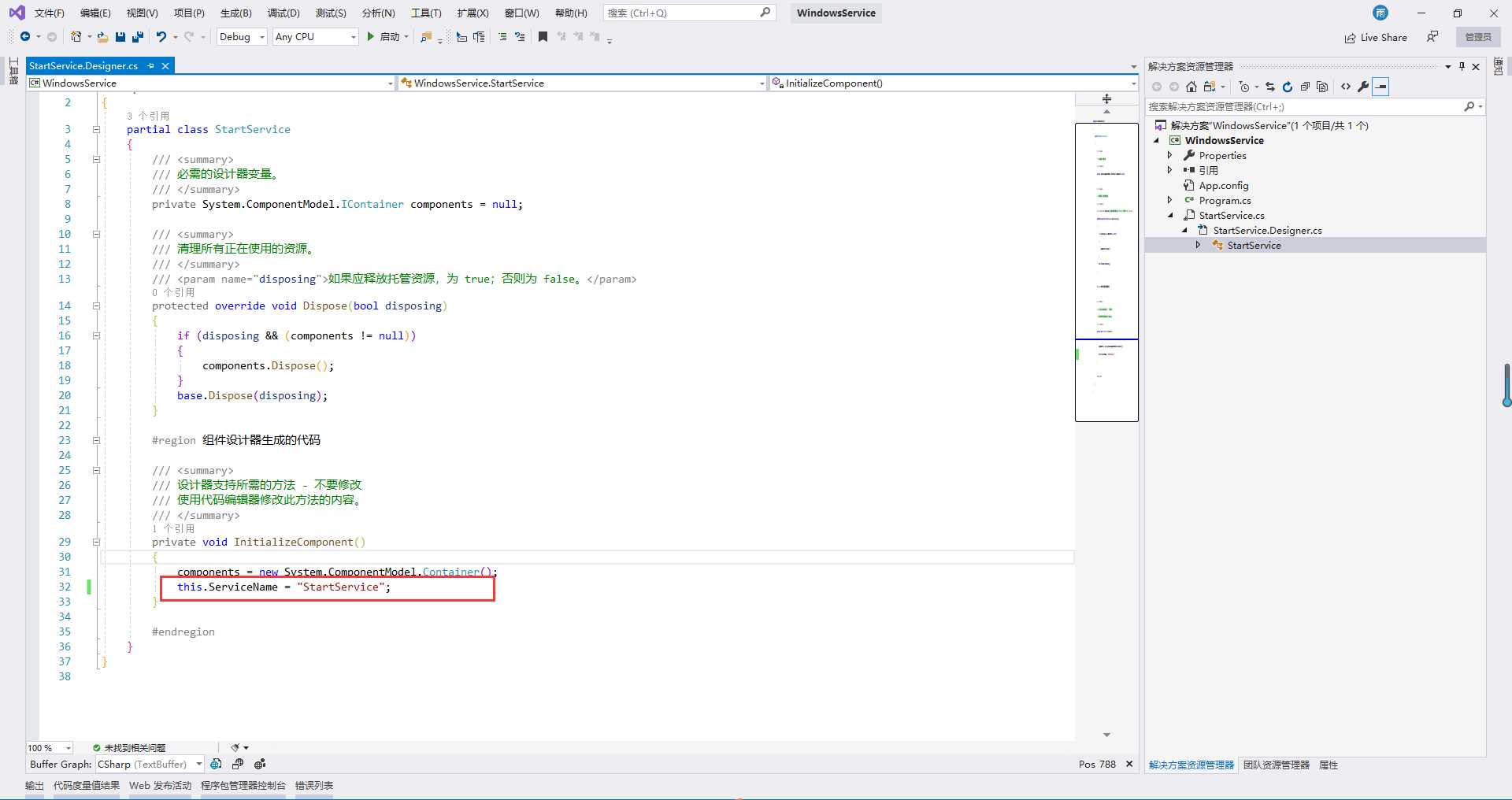Collapse the region outline on line 23
The height and width of the screenshot is (800, 1512).
click(96, 440)
